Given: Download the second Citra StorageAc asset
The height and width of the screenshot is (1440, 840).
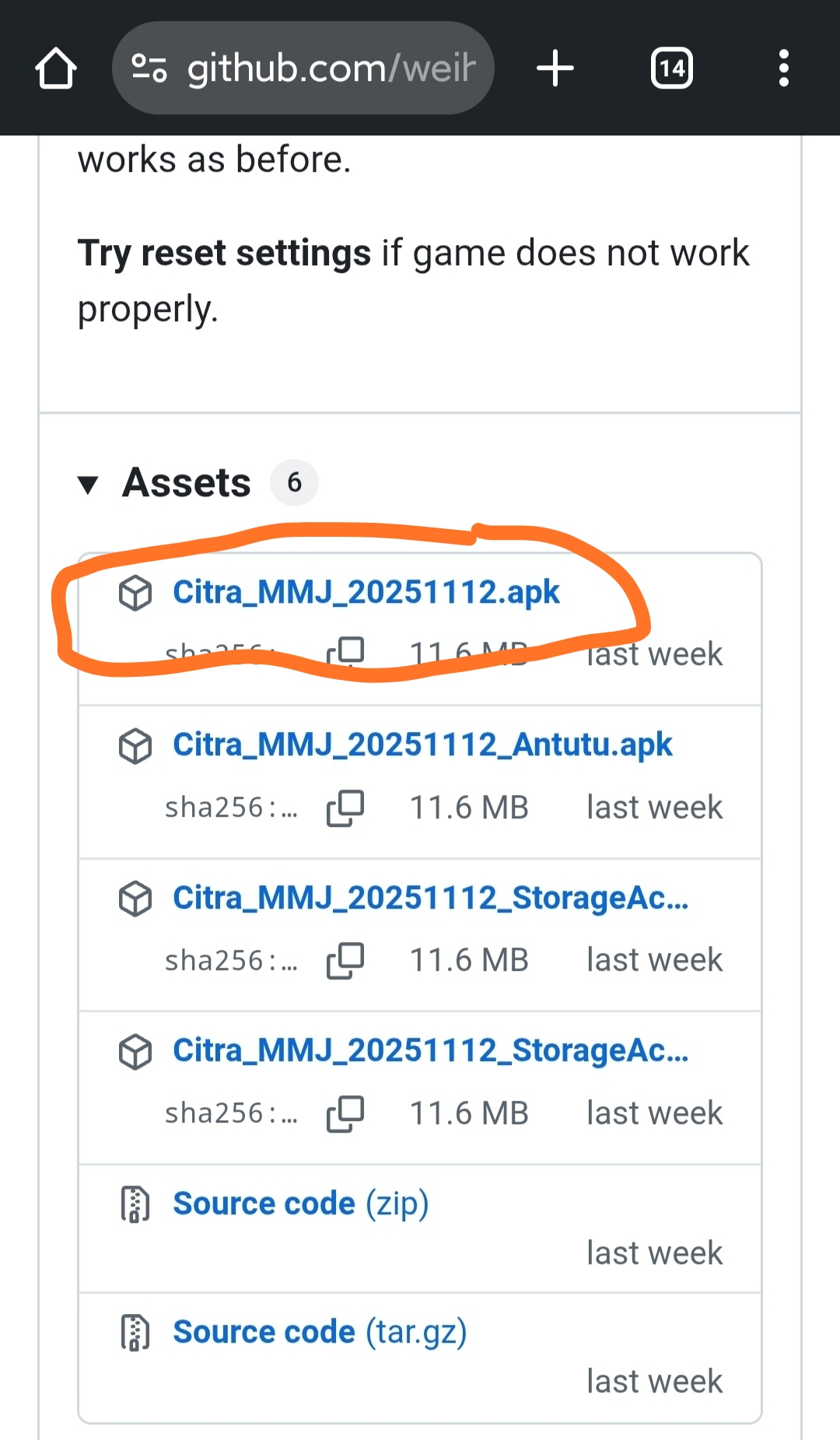Looking at the screenshot, I should tap(430, 1051).
